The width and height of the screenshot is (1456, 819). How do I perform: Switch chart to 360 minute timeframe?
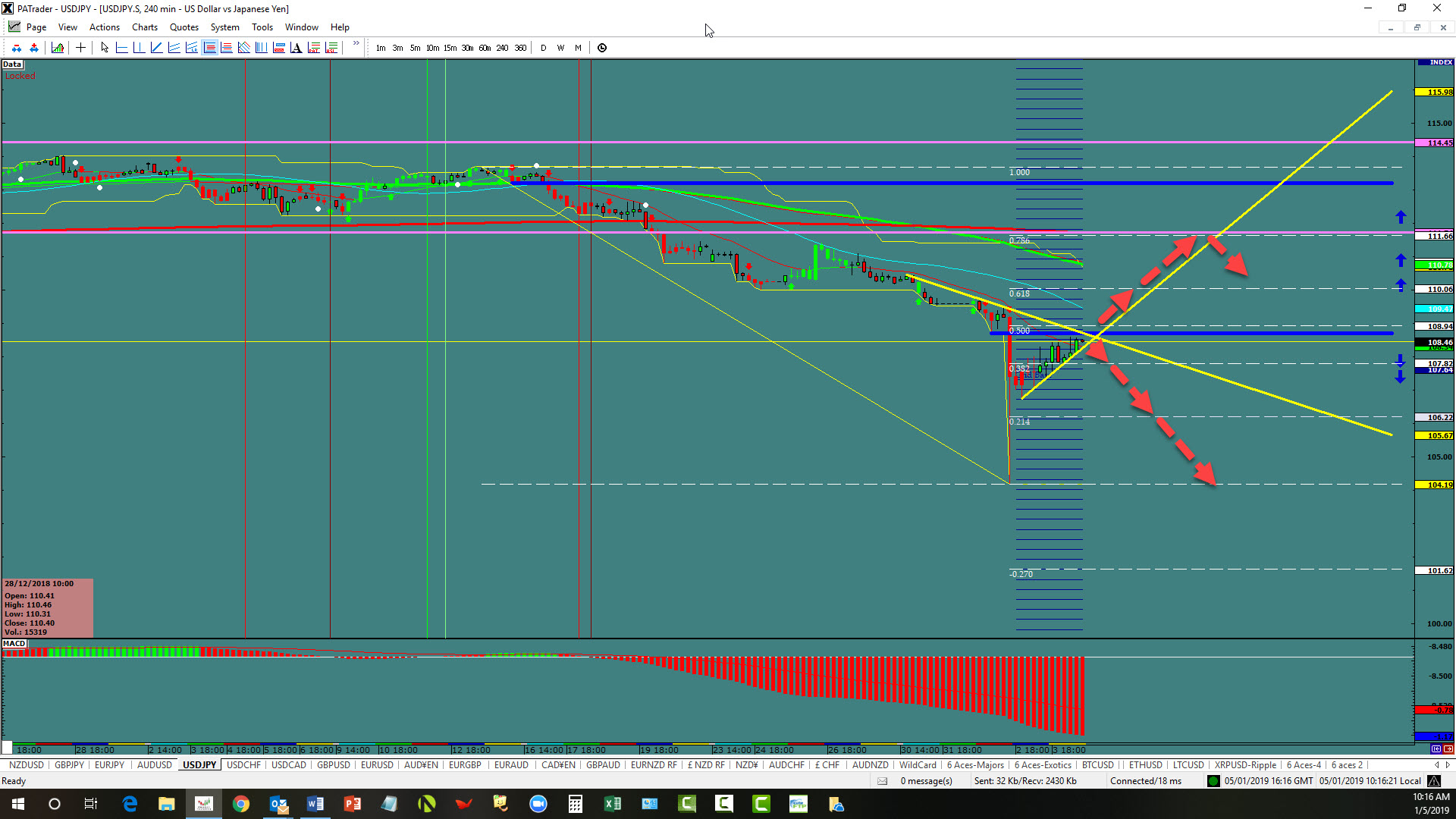520,48
